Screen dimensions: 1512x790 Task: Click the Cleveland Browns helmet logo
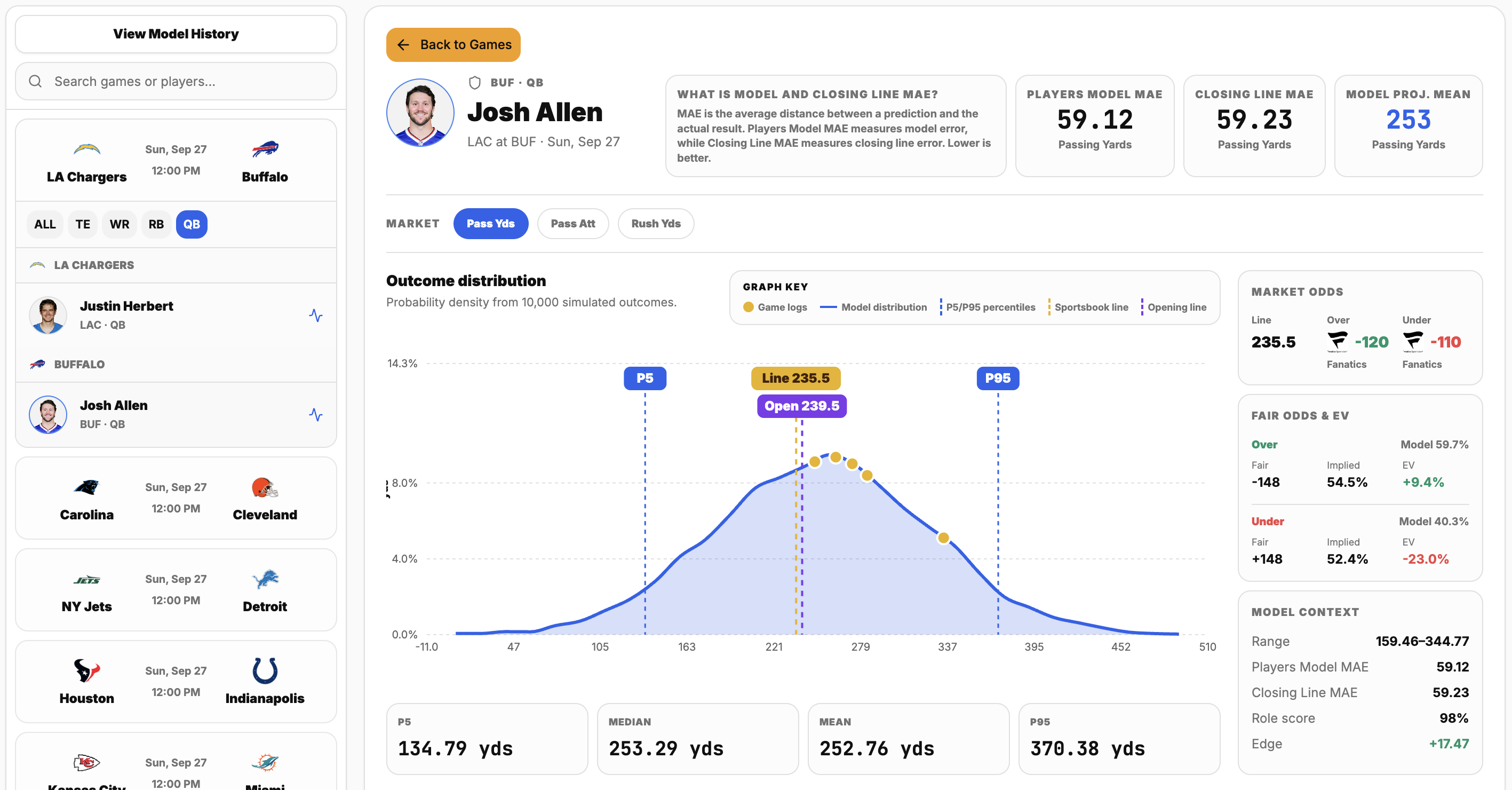pyautogui.click(x=265, y=487)
